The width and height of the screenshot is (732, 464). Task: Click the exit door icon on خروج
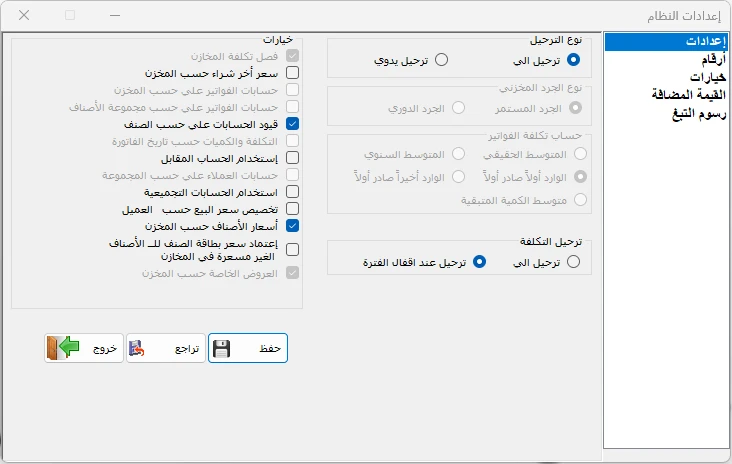click(x=63, y=348)
